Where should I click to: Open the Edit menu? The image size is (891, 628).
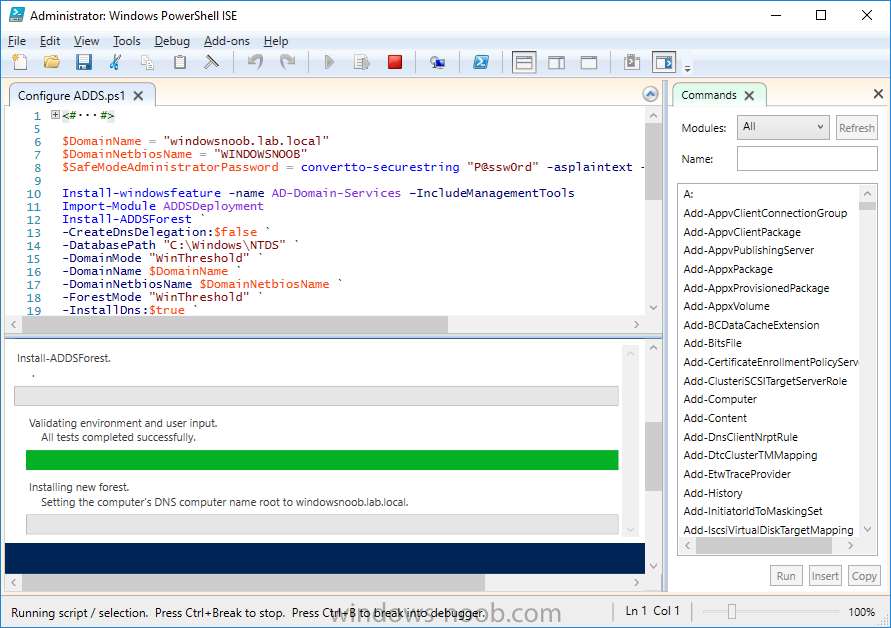(49, 41)
